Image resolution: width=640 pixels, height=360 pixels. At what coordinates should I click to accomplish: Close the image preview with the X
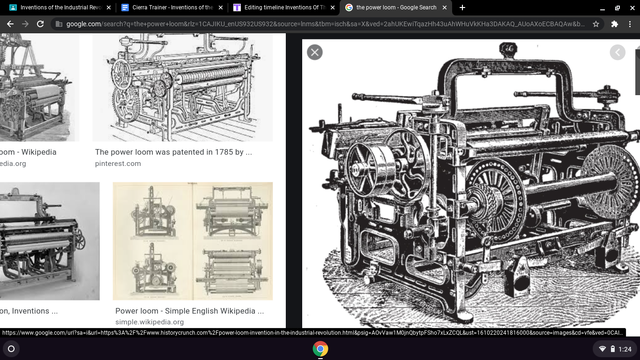(315, 52)
